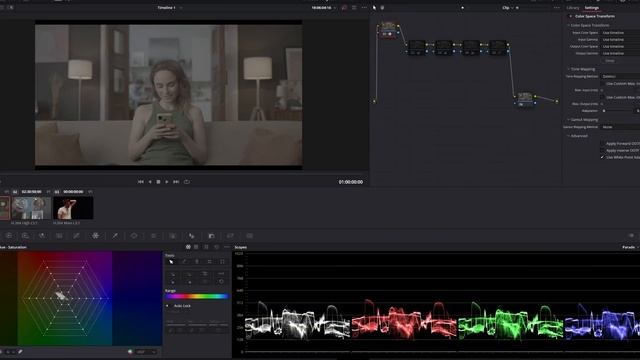Image resolution: width=640 pixels, height=360 pixels.
Task: Select the Color Warper selection arrow tool
Action: coord(171,262)
